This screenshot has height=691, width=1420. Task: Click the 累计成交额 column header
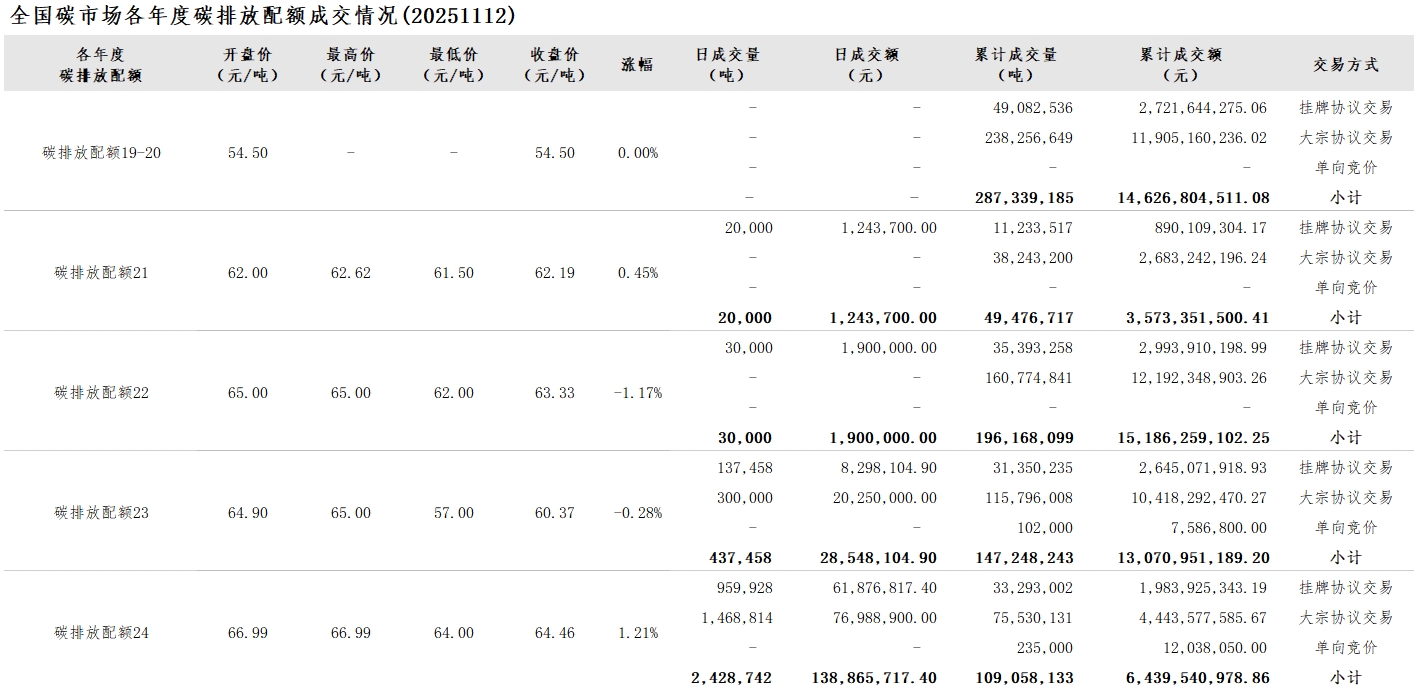pyautogui.click(x=1181, y=64)
